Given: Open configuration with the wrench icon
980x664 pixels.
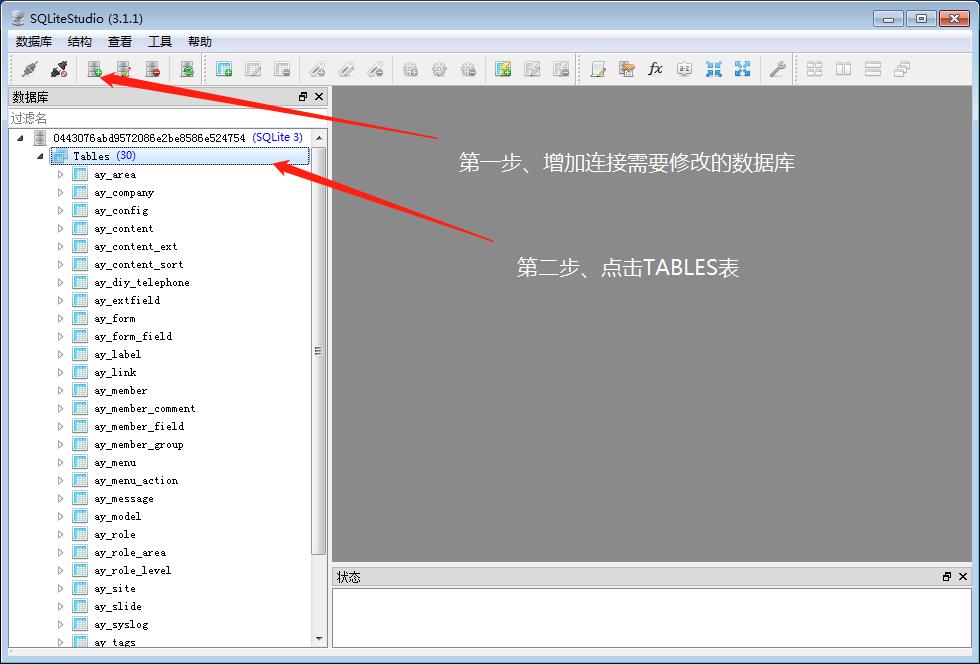Looking at the screenshot, I should click(778, 69).
